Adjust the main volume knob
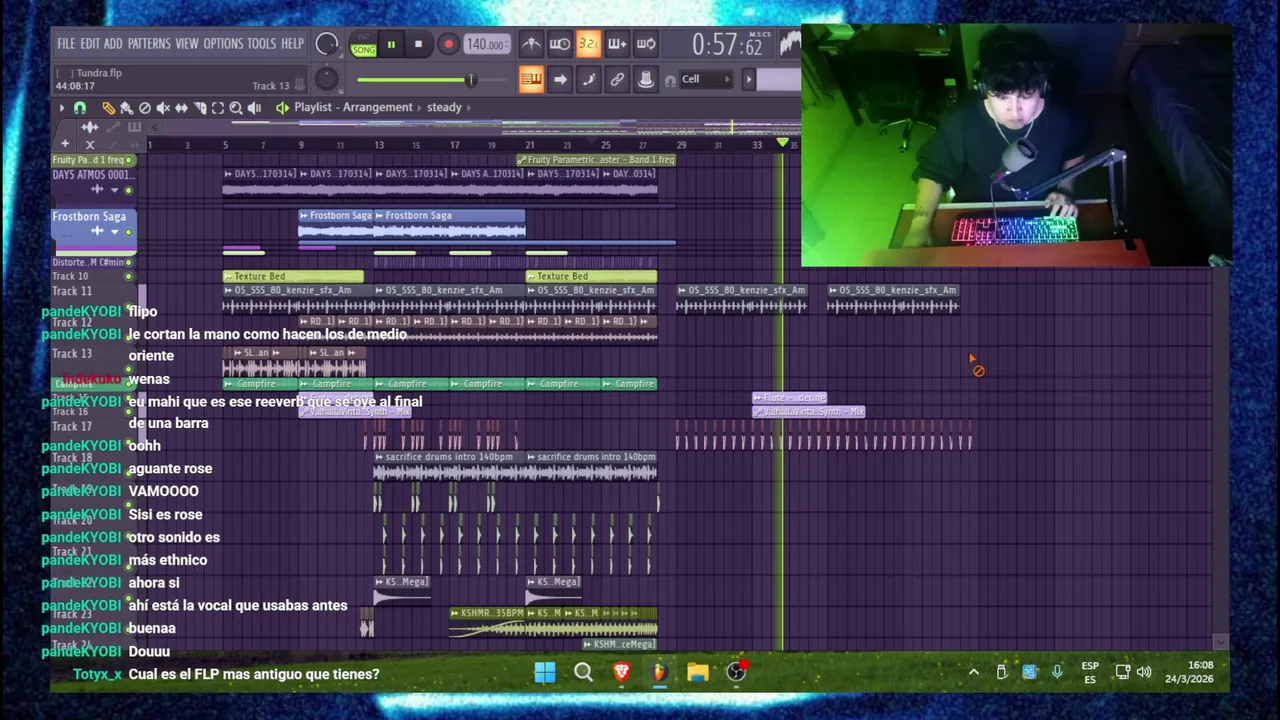Screen dimensions: 1280x720 pos(327,44)
